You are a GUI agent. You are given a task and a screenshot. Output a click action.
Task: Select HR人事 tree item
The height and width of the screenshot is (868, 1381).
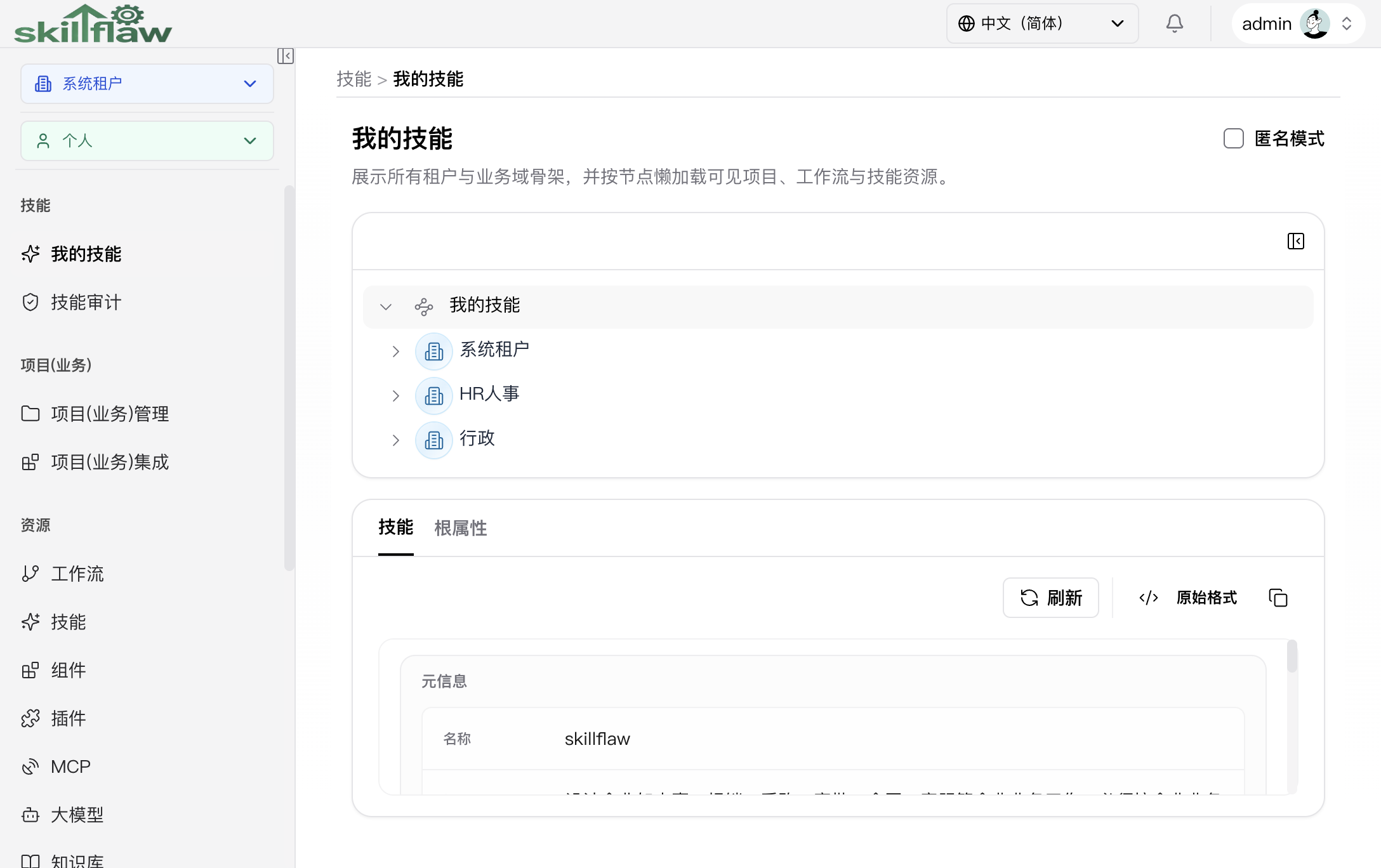[x=489, y=394]
